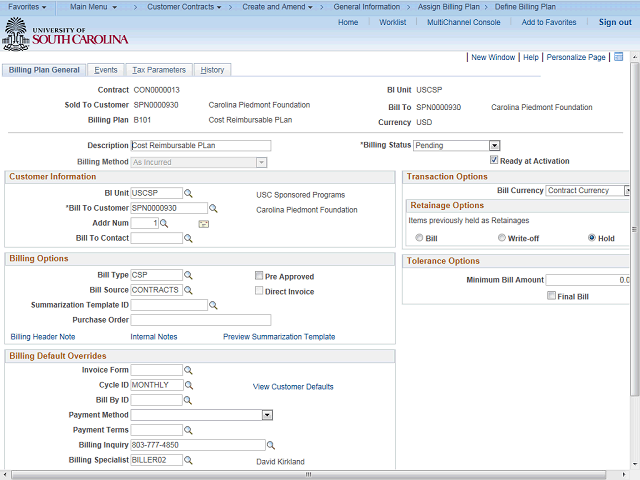This screenshot has height=480, width=640.
Task: Switch to the Events tab
Action: (106, 70)
